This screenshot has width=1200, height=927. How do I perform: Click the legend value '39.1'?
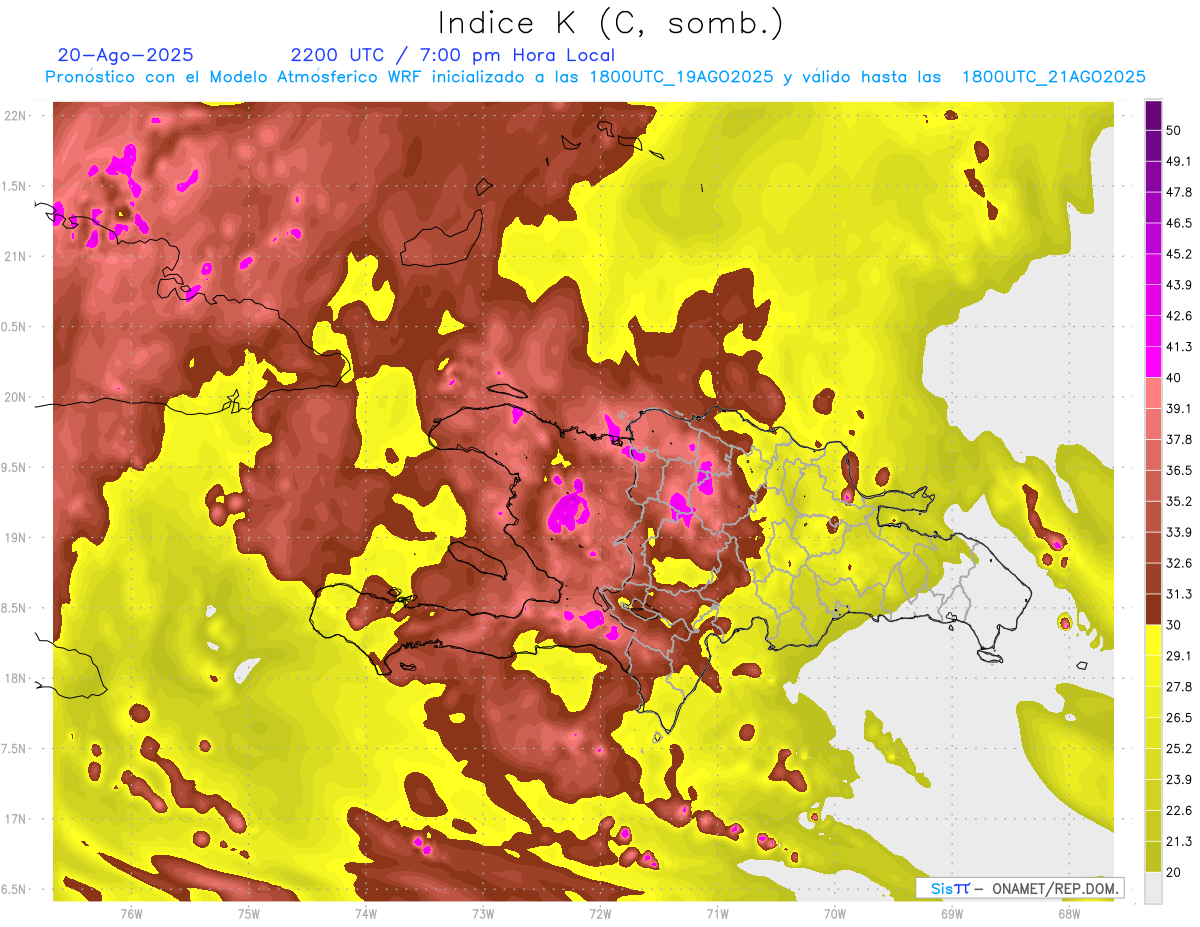(1179, 408)
